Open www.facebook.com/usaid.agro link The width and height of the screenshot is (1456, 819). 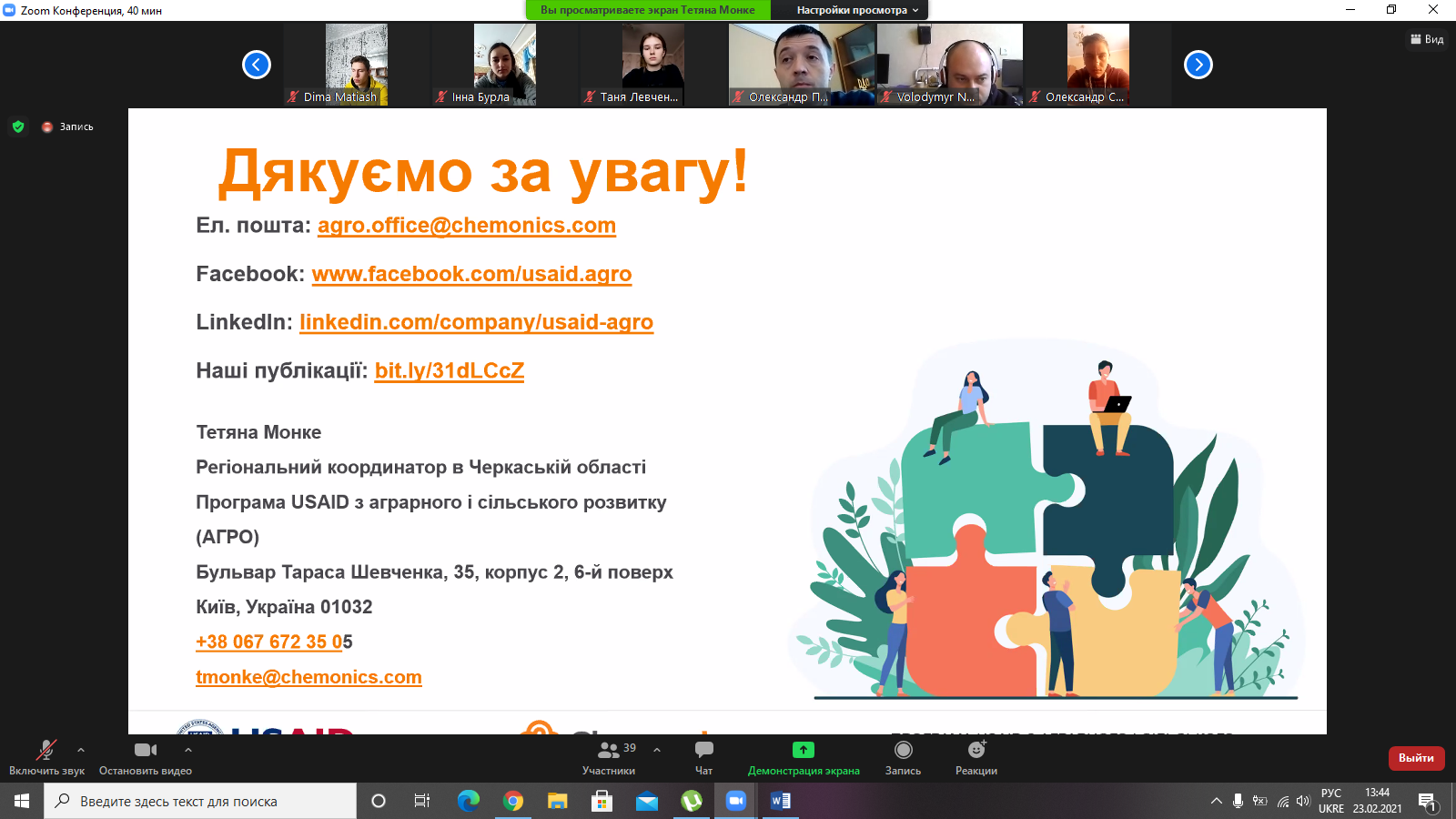[471, 274]
